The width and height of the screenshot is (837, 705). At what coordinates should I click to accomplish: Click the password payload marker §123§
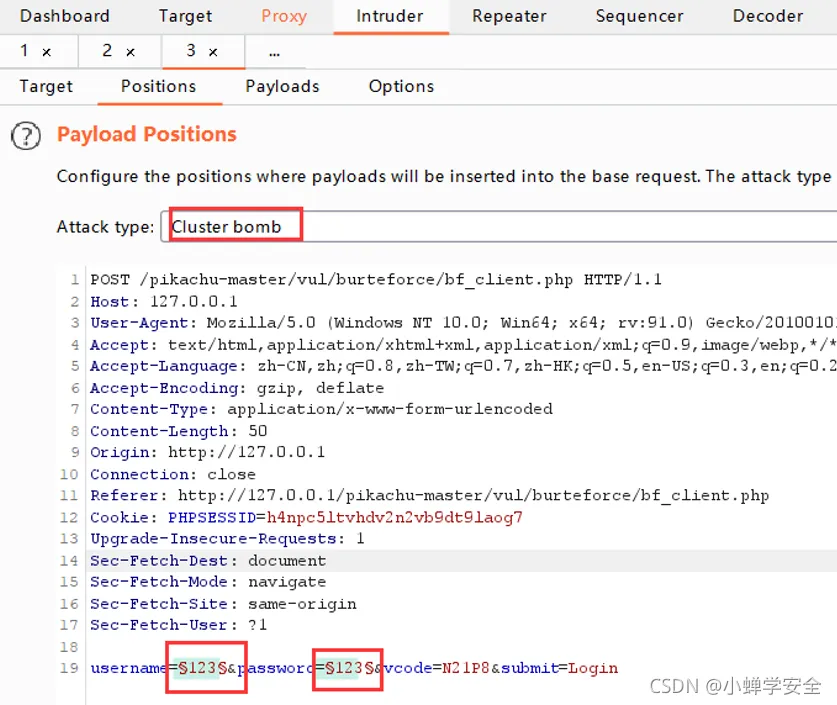350,668
